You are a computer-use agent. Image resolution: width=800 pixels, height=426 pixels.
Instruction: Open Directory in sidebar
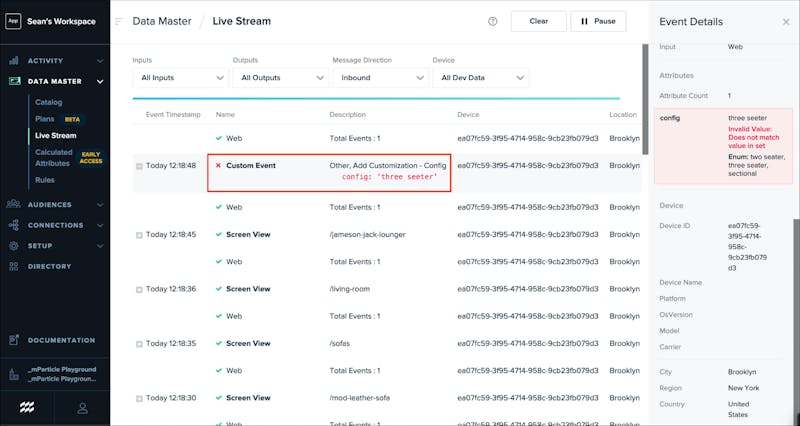[49, 266]
